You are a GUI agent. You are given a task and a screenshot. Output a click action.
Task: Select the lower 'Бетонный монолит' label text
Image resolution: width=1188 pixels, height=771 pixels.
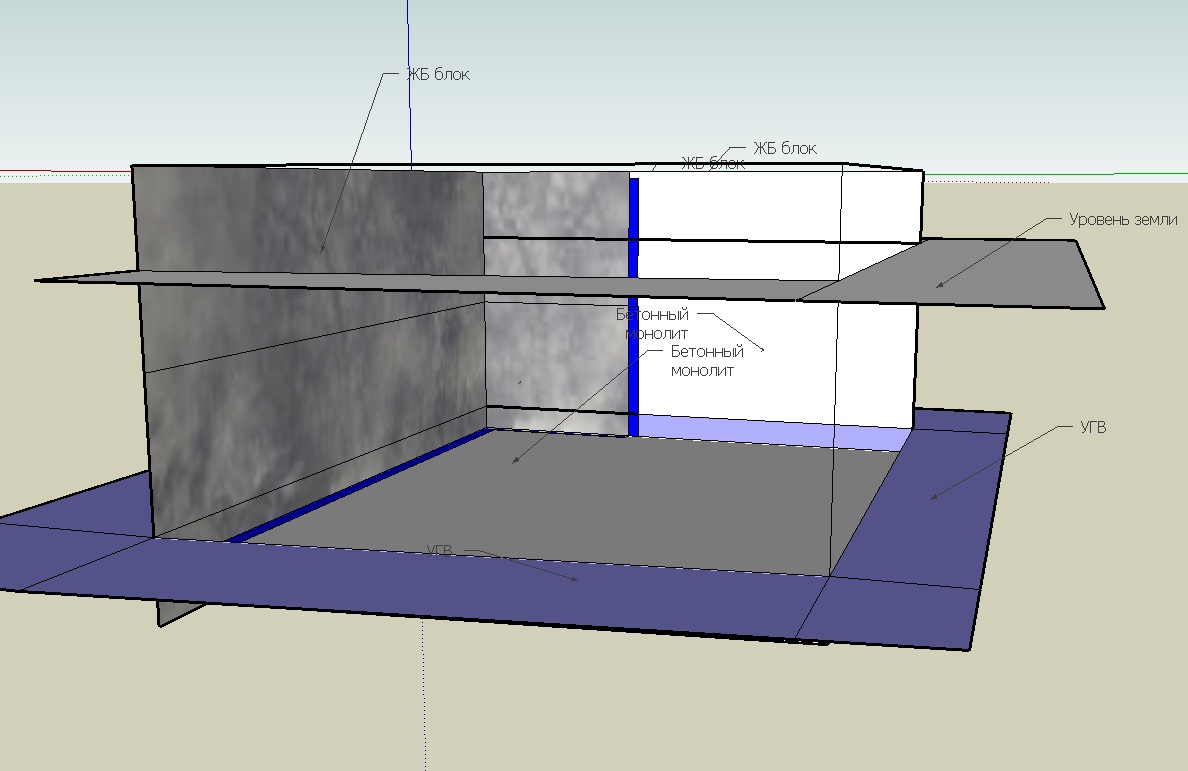click(x=706, y=361)
